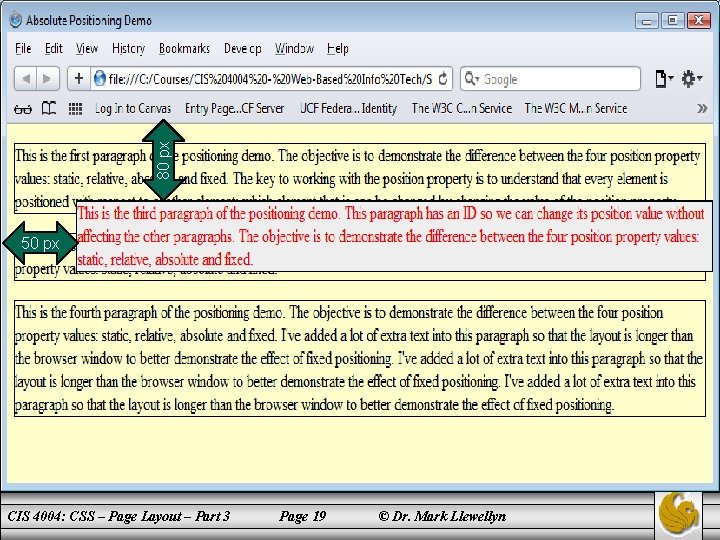
Task: Click the UCF Pegasus logo thumbnail
Action: point(678,514)
